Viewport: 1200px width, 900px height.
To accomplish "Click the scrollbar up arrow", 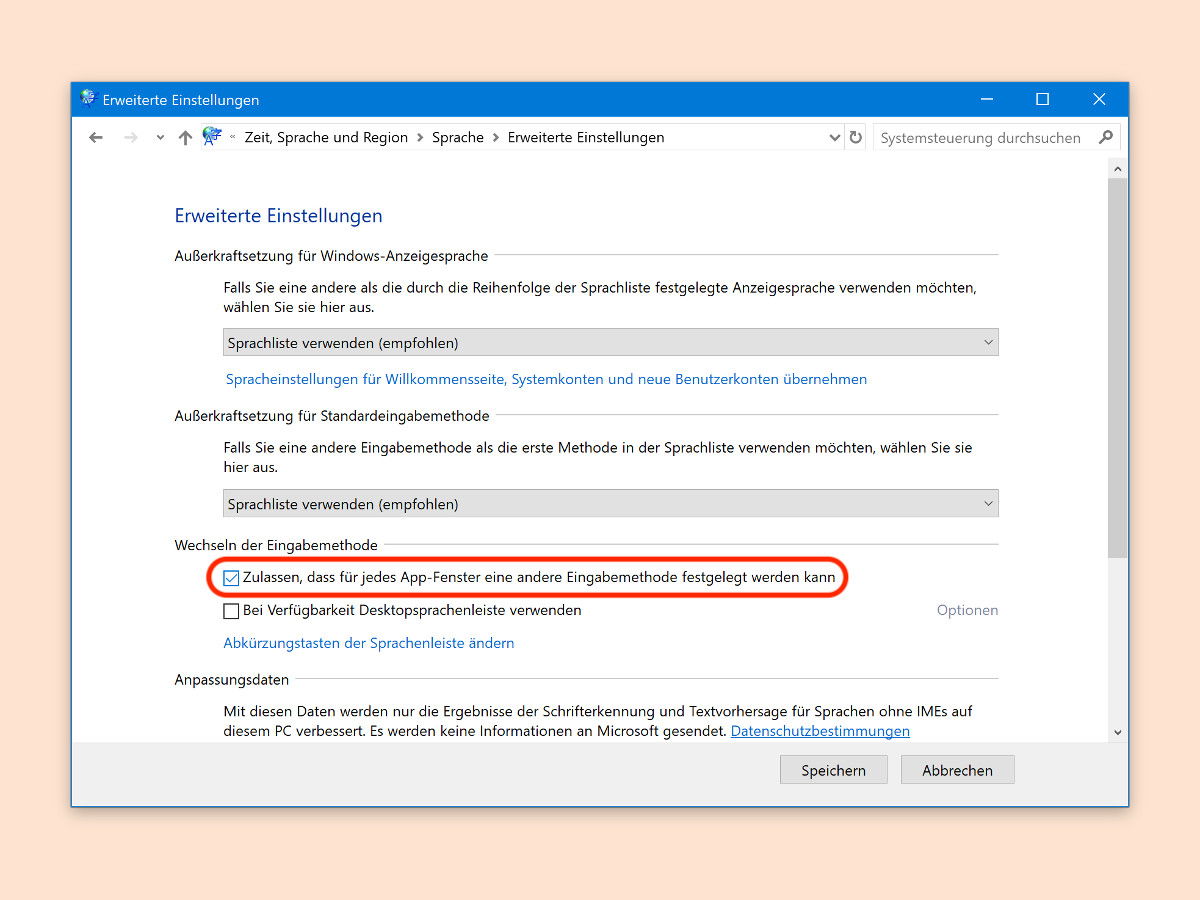I will click(1118, 169).
